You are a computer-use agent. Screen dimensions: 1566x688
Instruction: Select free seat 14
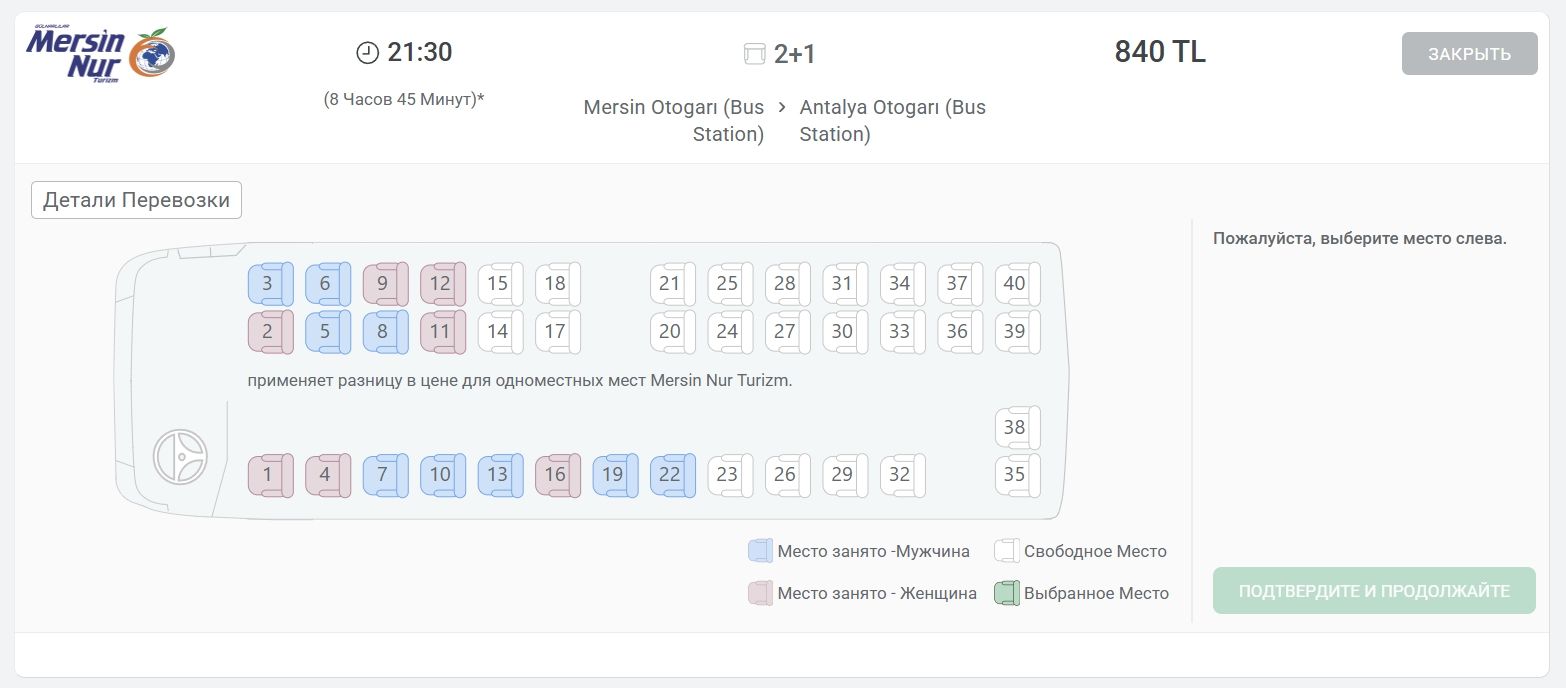500,332
